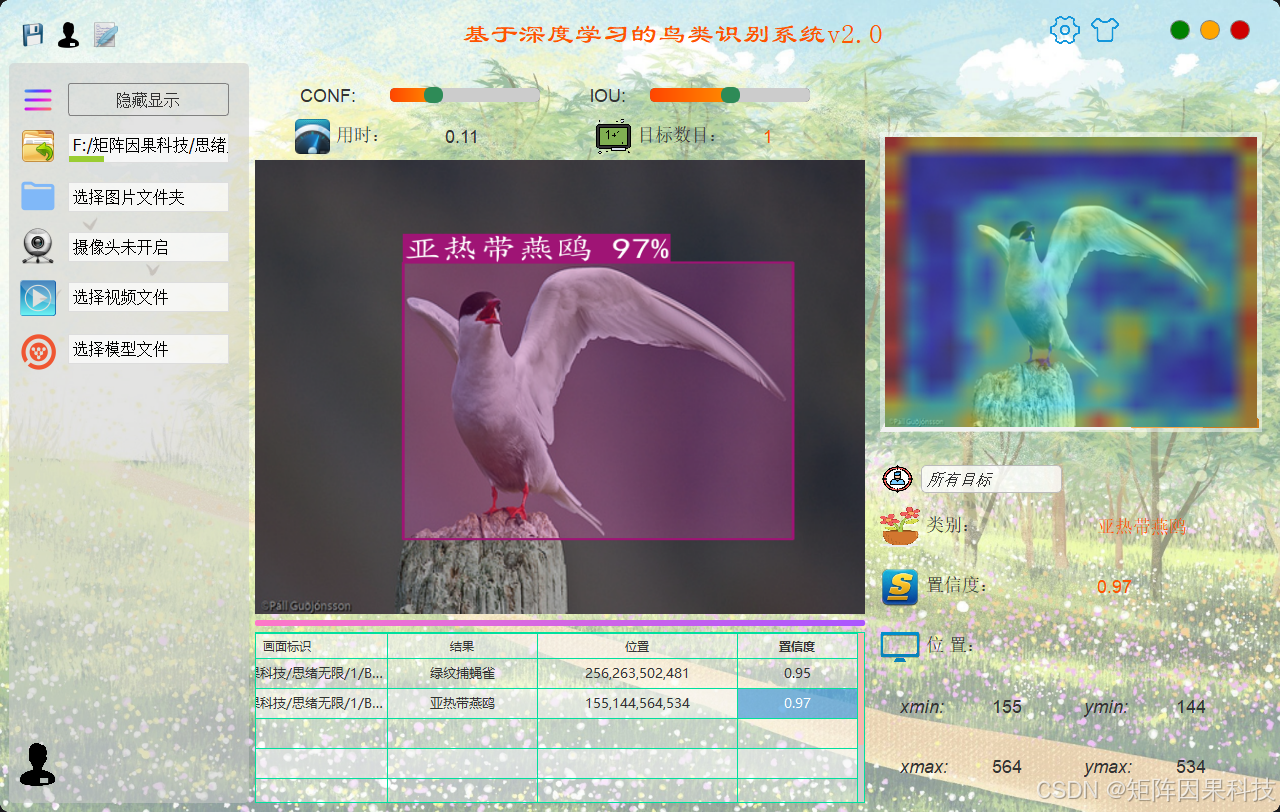Open the settings gear icon
Viewport: 1280px width, 812px height.
[x=1064, y=30]
